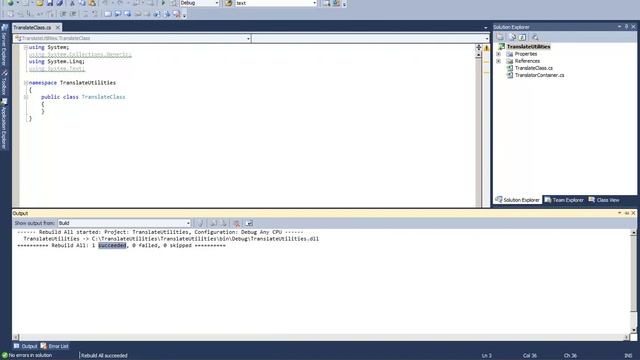This screenshot has width=640, height=360.
Task: Switch to the Solution Explorer bottom tab
Action: click(x=518, y=200)
